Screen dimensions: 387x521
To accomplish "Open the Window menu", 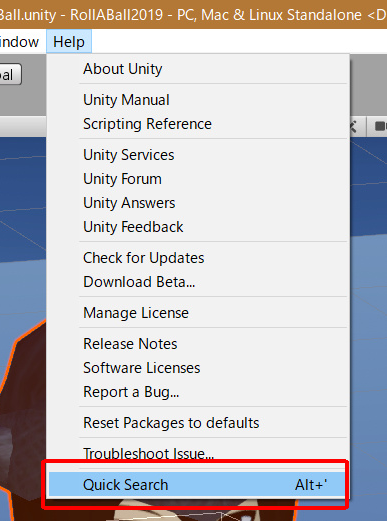I will click(x=19, y=42).
